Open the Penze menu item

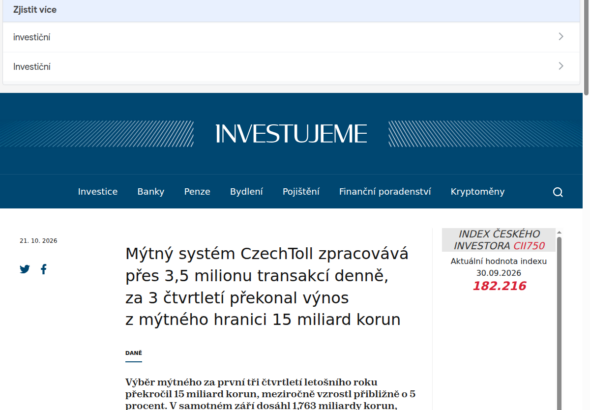197,192
